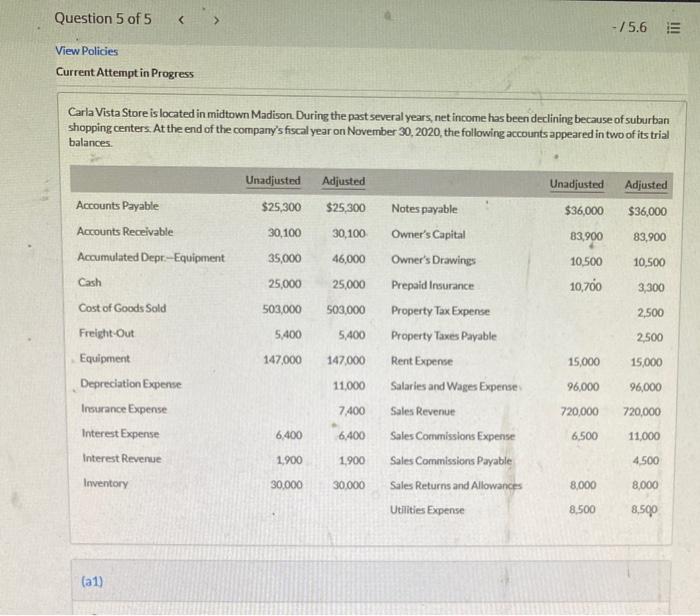The width and height of the screenshot is (700, 616).
Task: Click the 'Insurance Expense' label
Action: 124,409
